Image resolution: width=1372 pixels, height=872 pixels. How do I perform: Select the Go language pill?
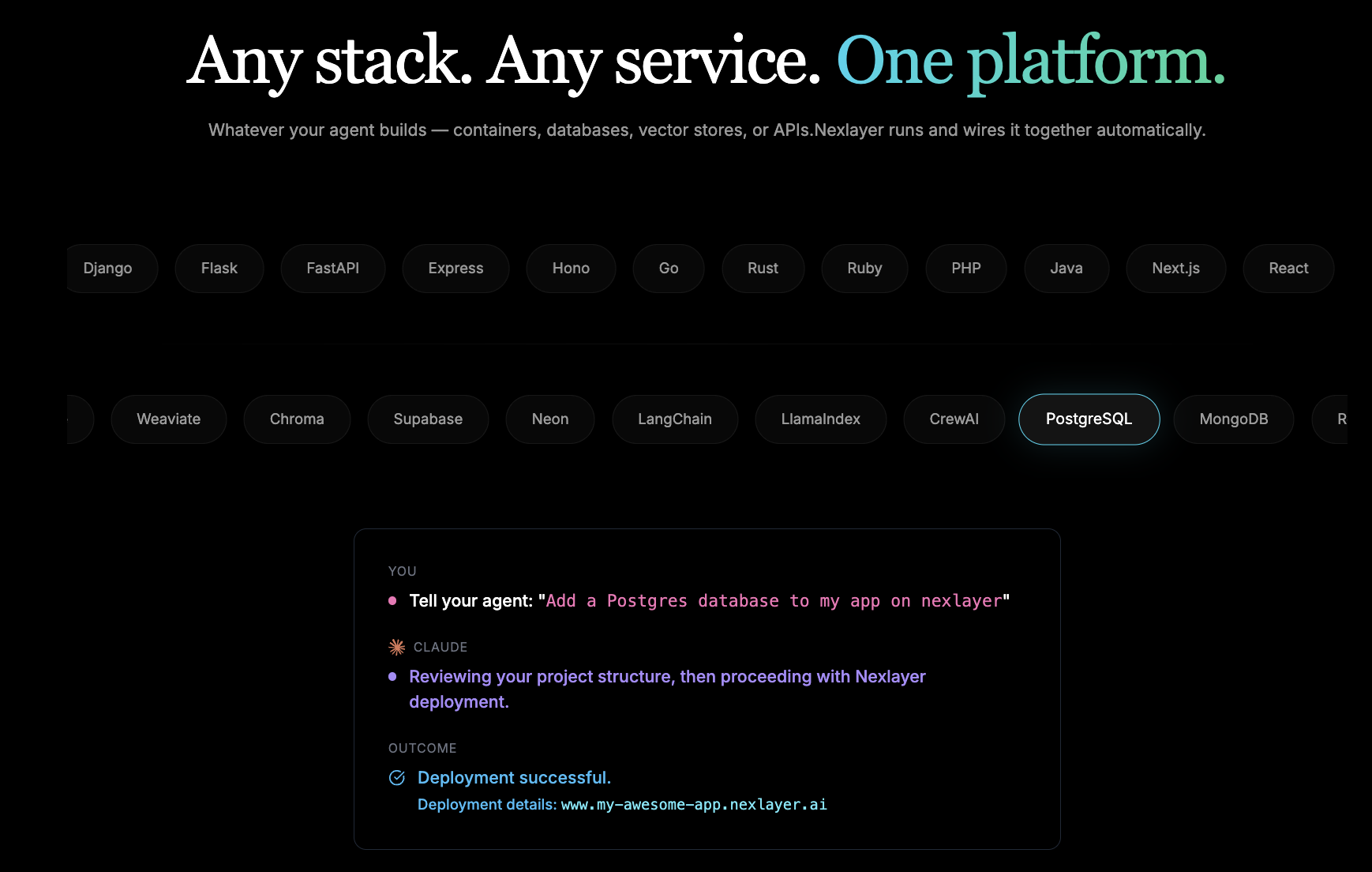669,269
